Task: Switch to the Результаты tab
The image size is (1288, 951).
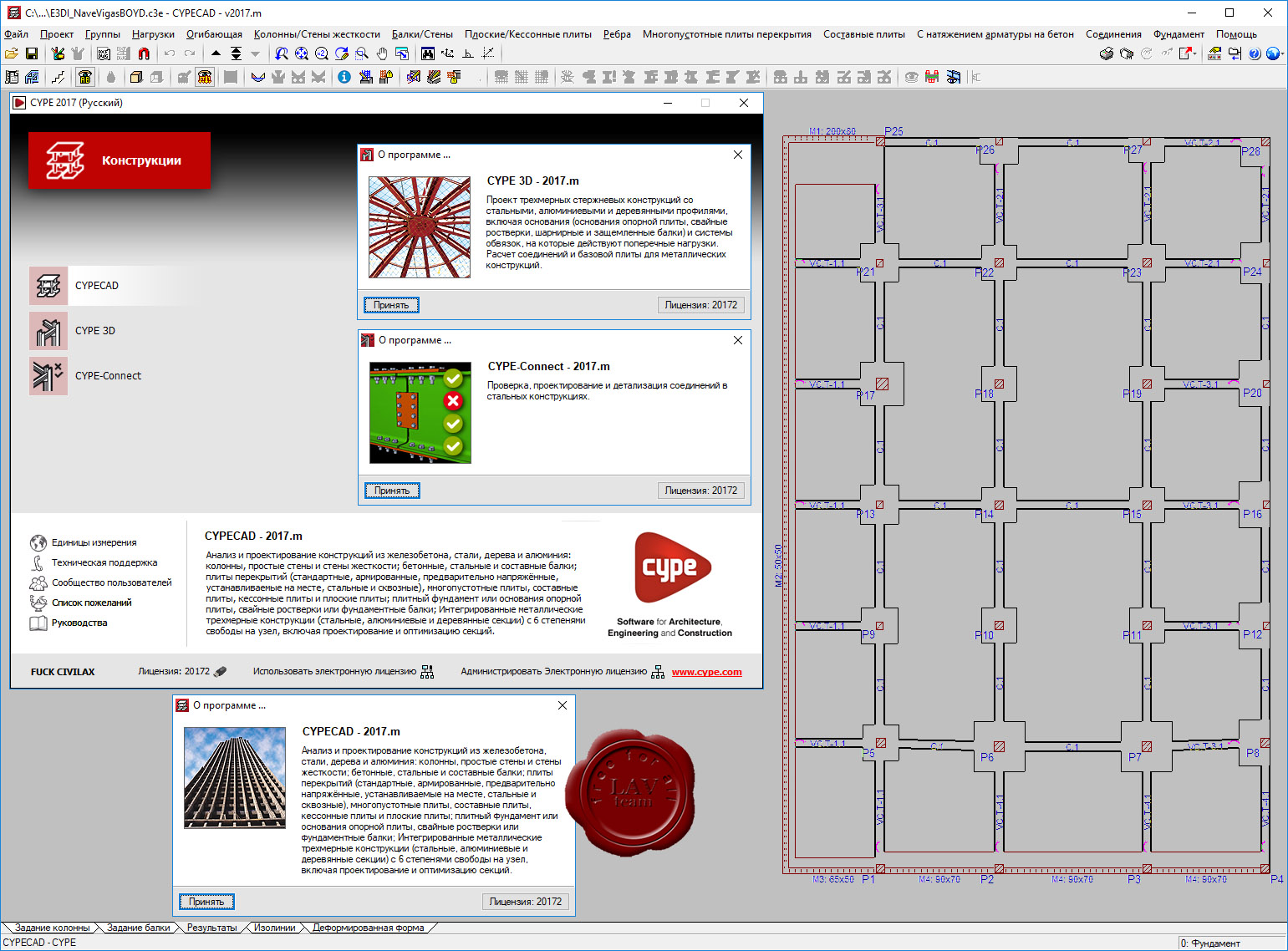Action: (211, 928)
